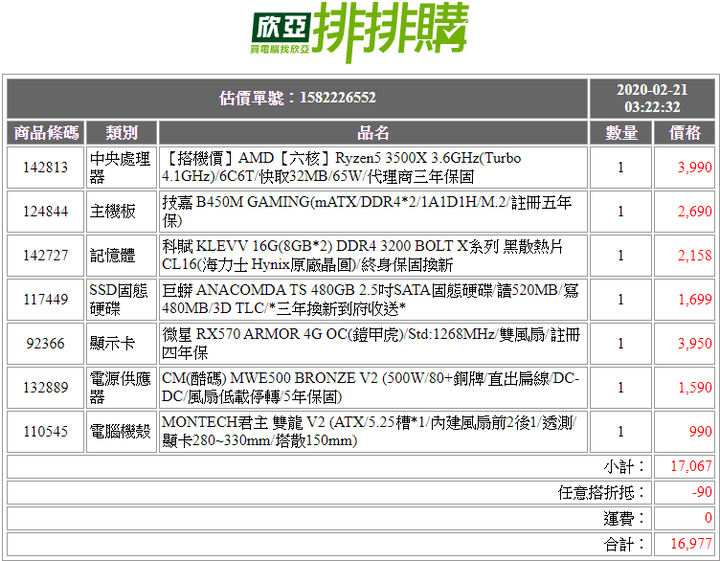Select quote number 1582226552 header
This screenshot has width=720, height=561.
tap(297, 98)
